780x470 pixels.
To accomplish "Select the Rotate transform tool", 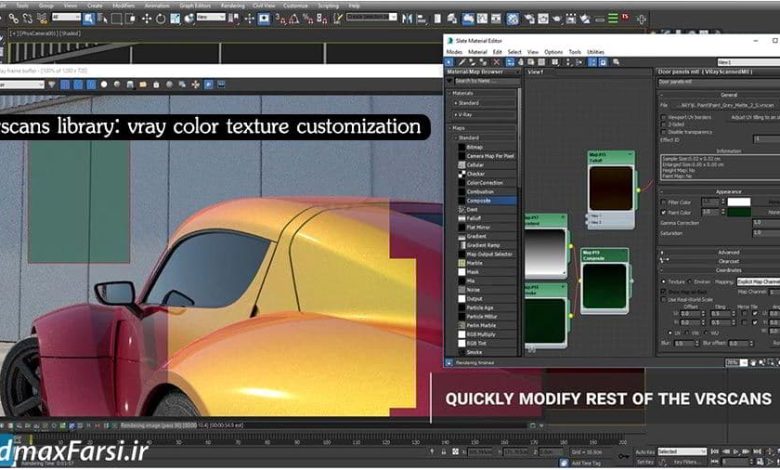I will (162, 18).
